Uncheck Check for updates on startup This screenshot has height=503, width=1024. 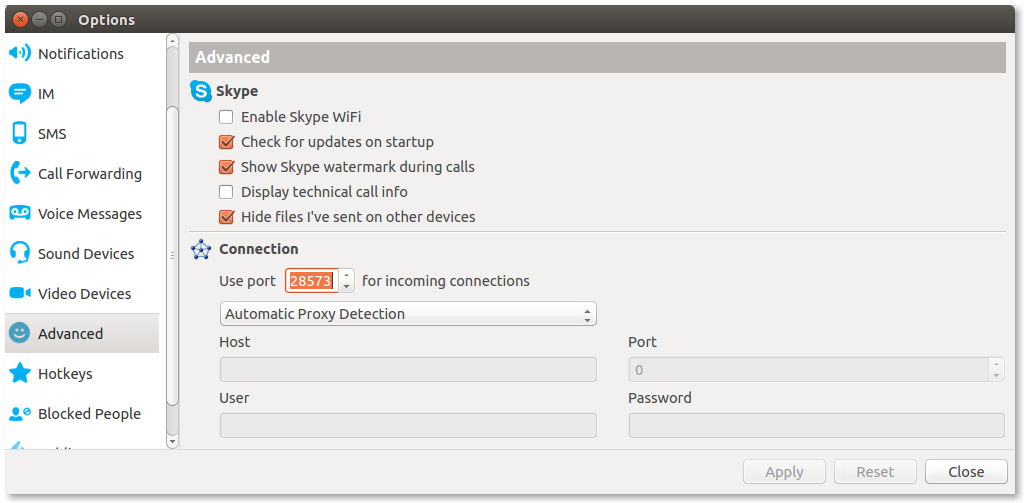tap(226, 142)
